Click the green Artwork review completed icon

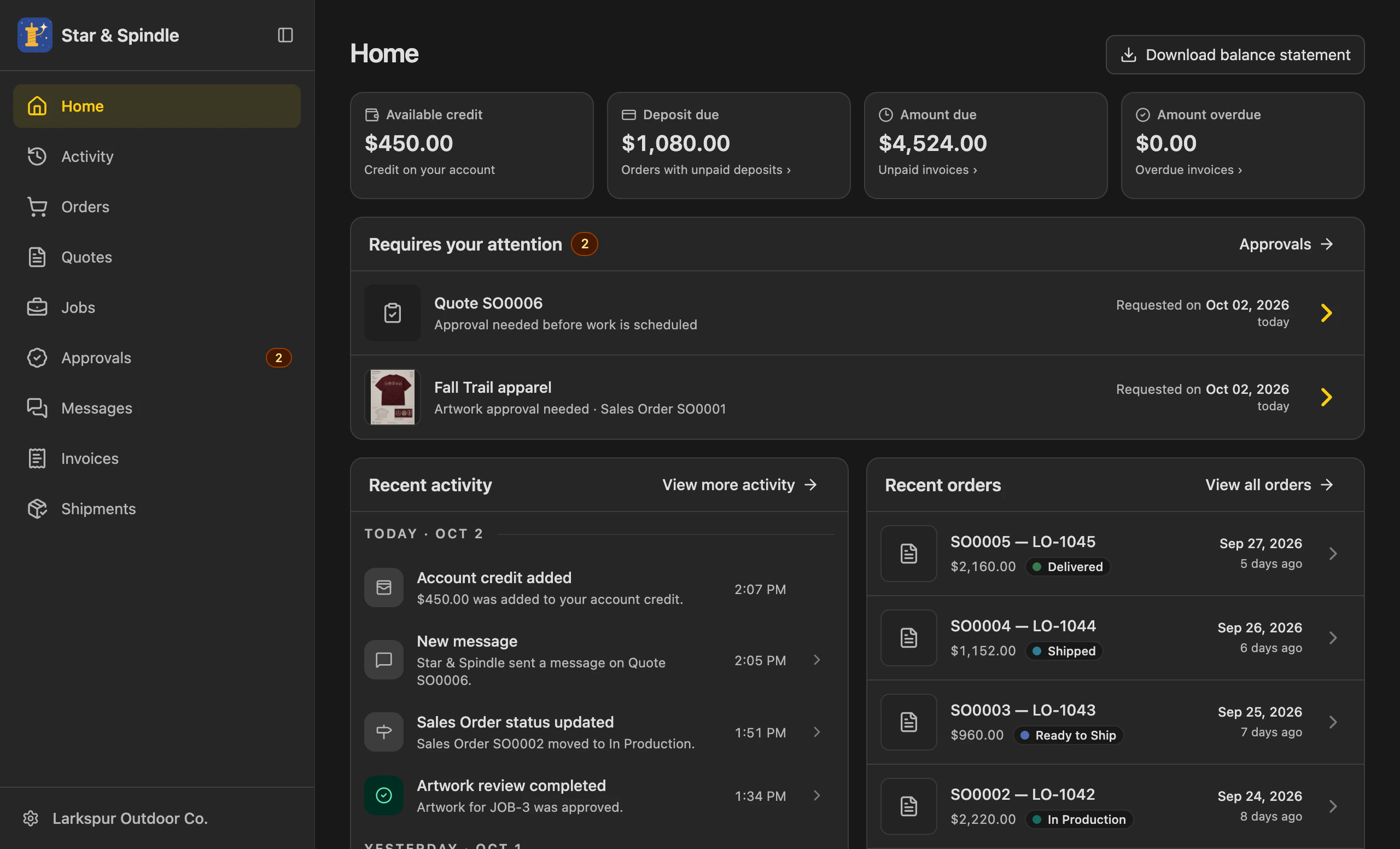[383, 795]
